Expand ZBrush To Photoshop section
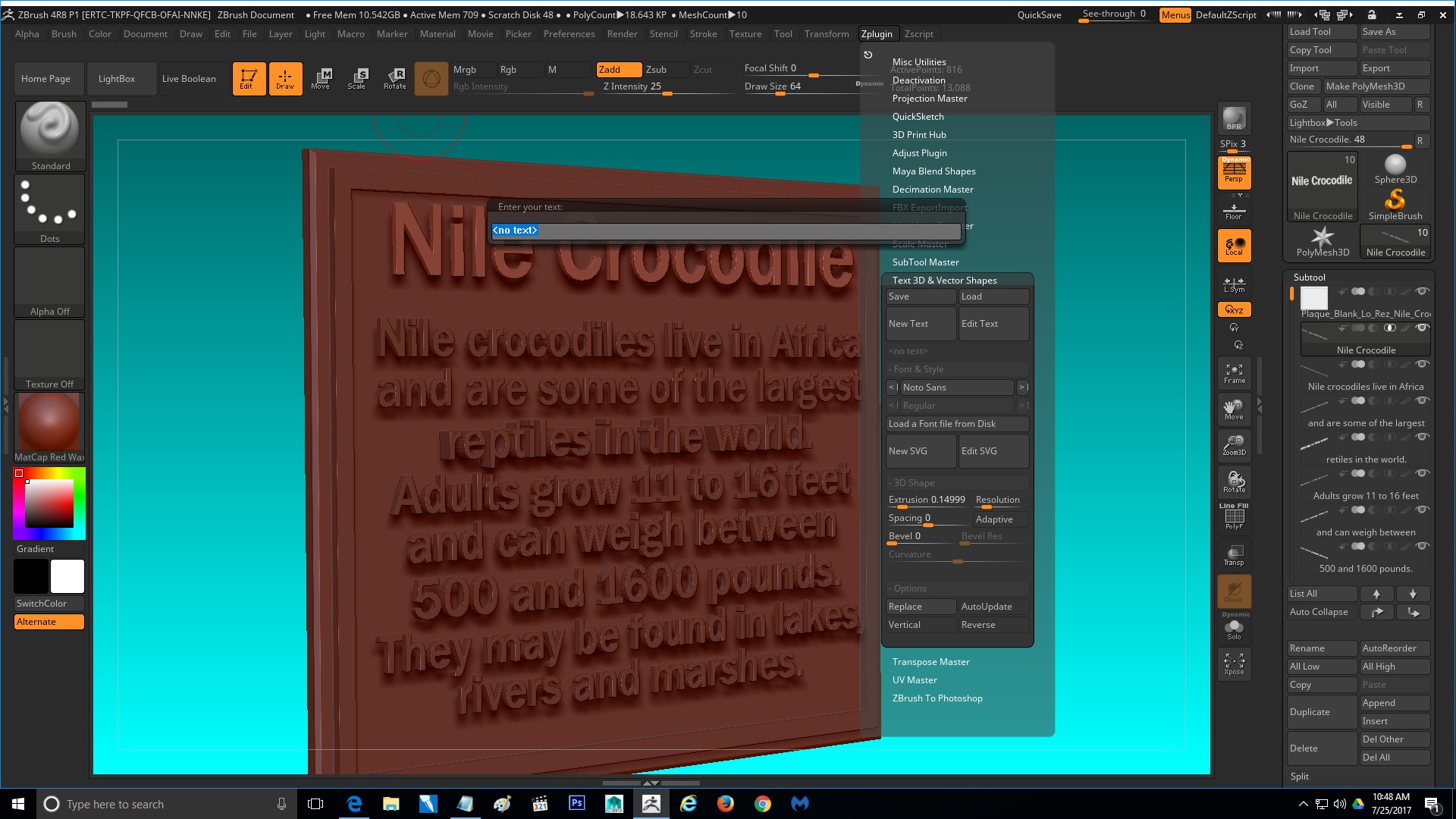Image resolution: width=1456 pixels, height=819 pixels. tap(937, 698)
